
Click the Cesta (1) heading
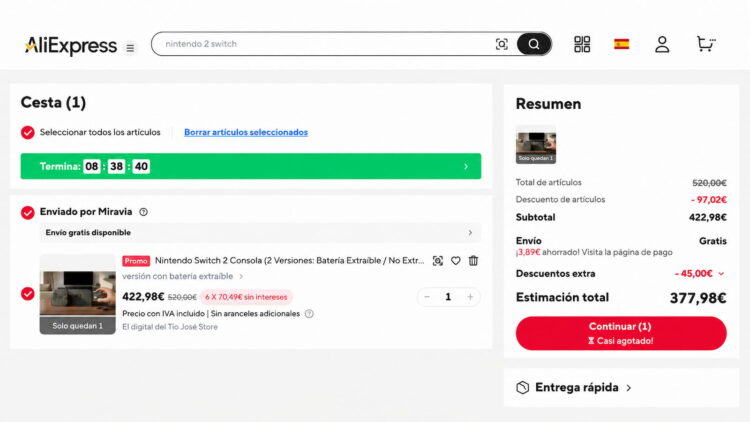tap(53, 102)
